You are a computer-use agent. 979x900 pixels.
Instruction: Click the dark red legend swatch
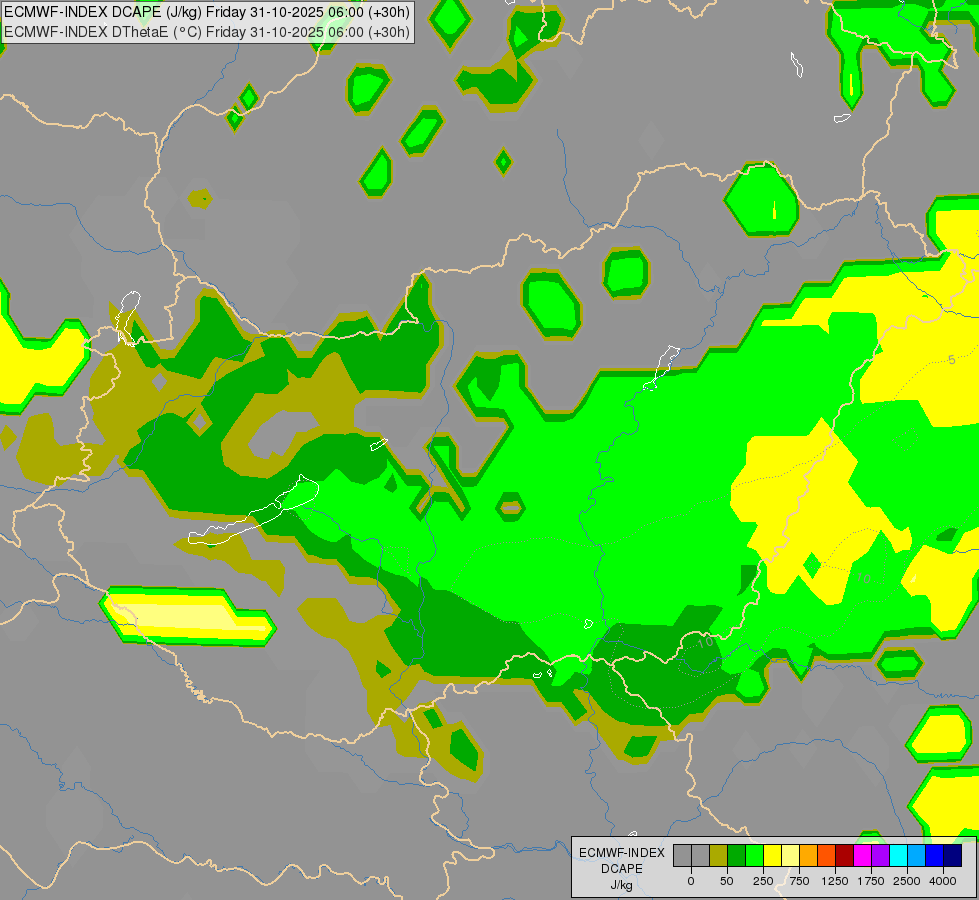point(844,856)
